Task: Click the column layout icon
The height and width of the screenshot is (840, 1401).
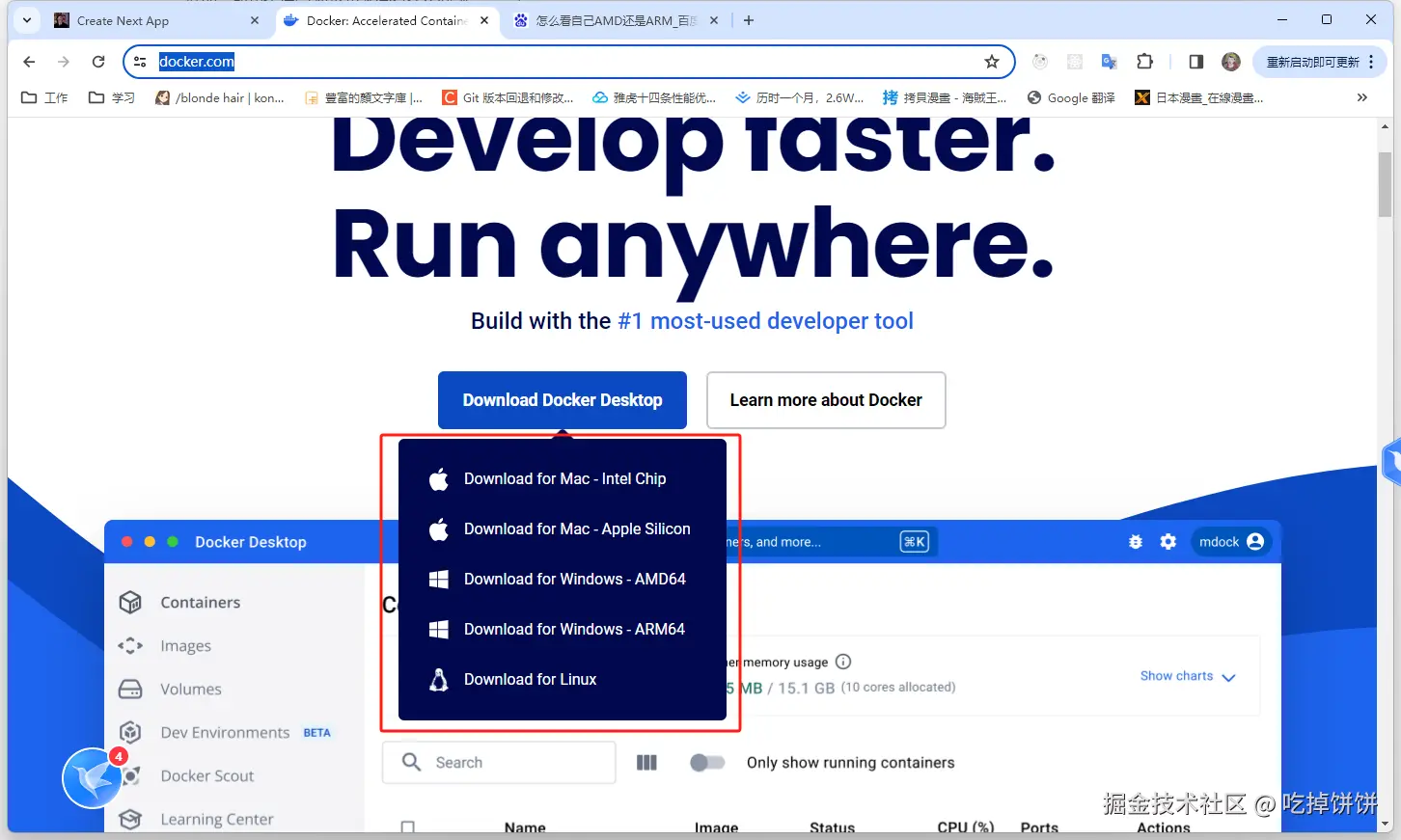Action: tap(646, 763)
